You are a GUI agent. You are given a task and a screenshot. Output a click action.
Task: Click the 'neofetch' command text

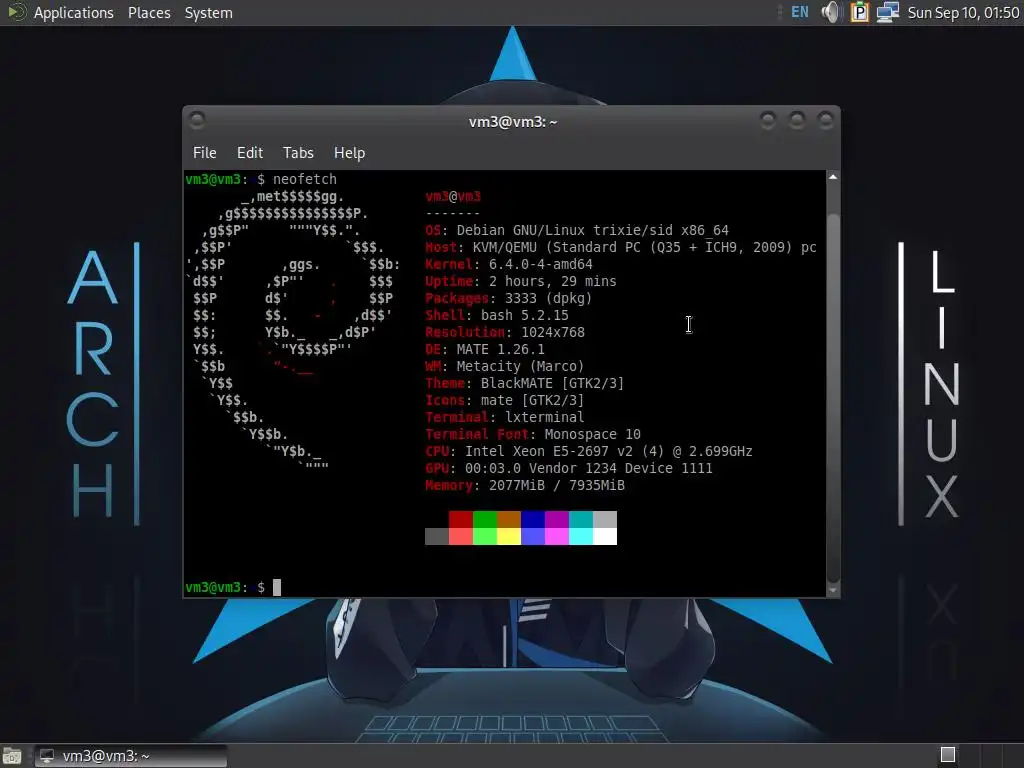coord(305,179)
